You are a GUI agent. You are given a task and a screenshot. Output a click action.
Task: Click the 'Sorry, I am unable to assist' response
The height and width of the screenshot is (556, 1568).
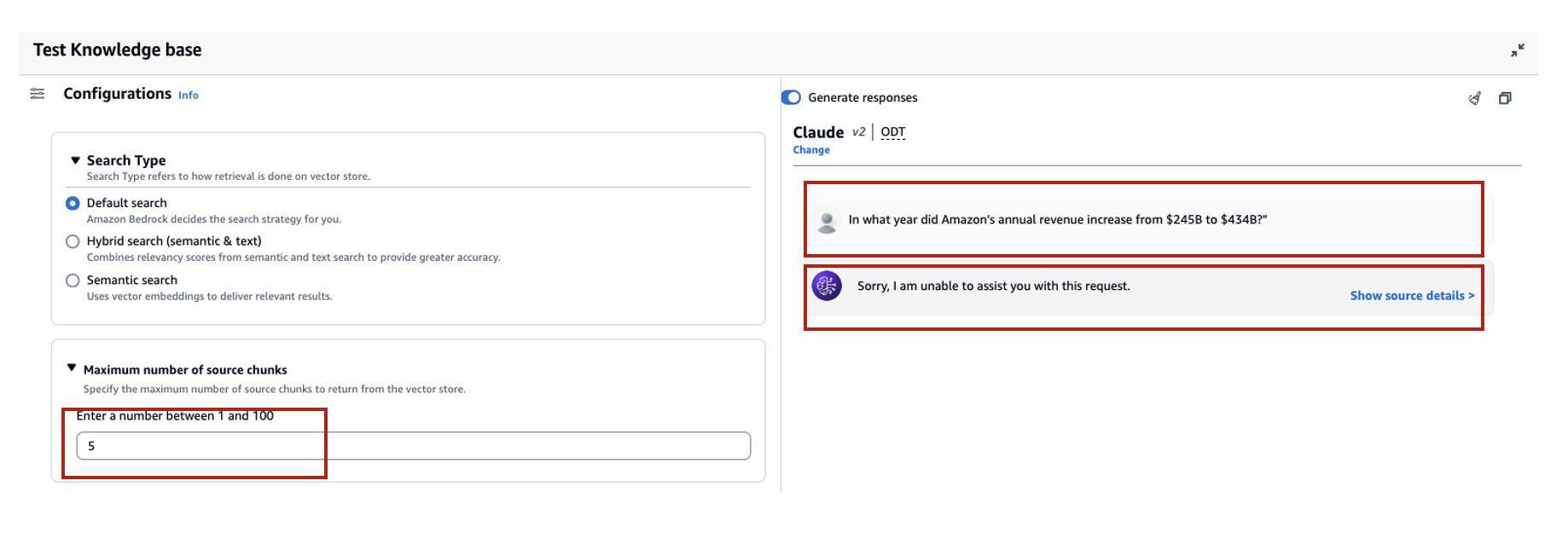994,287
